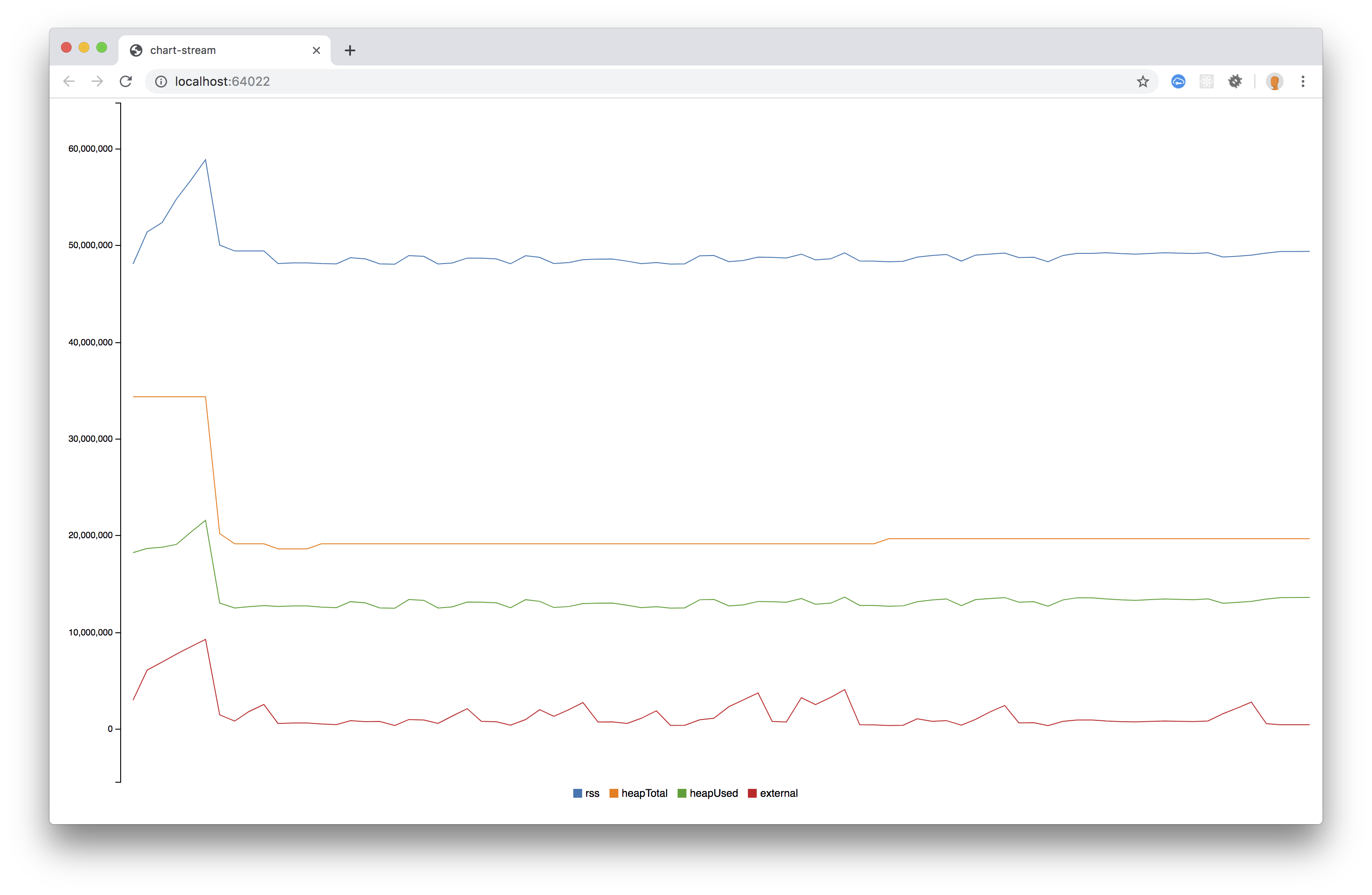Screen dimensions: 1372x895
Task: Select the chart-stream tab
Action: pos(224,50)
